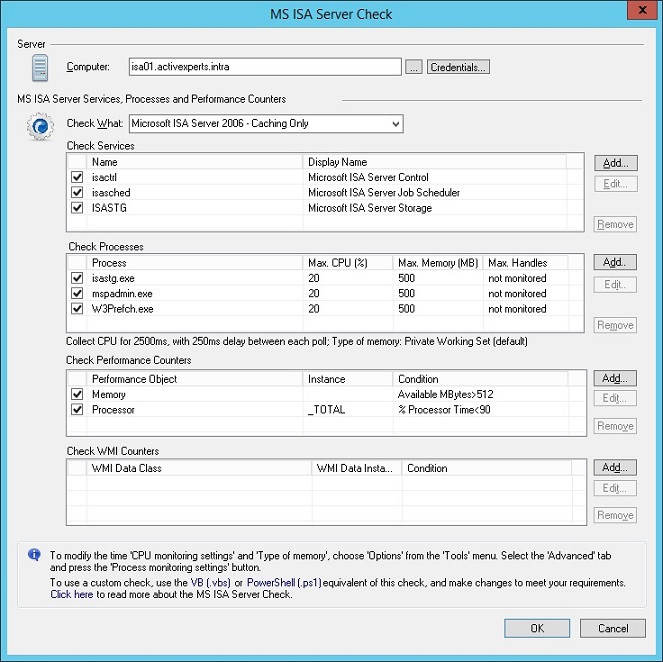Image resolution: width=663 pixels, height=662 pixels.
Task: Click the ISA services gear icon
Action: pyautogui.click(x=40, y=126)
